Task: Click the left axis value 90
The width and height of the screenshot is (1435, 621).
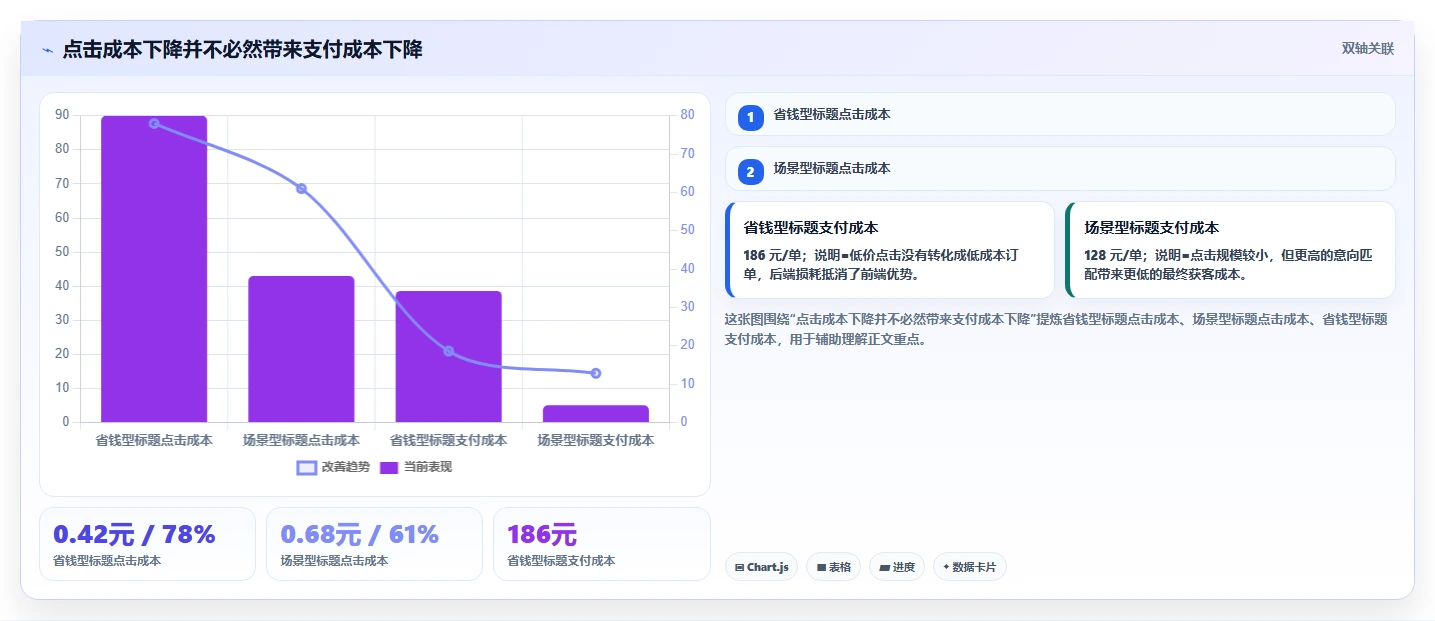Action: (x=62, y=115)
